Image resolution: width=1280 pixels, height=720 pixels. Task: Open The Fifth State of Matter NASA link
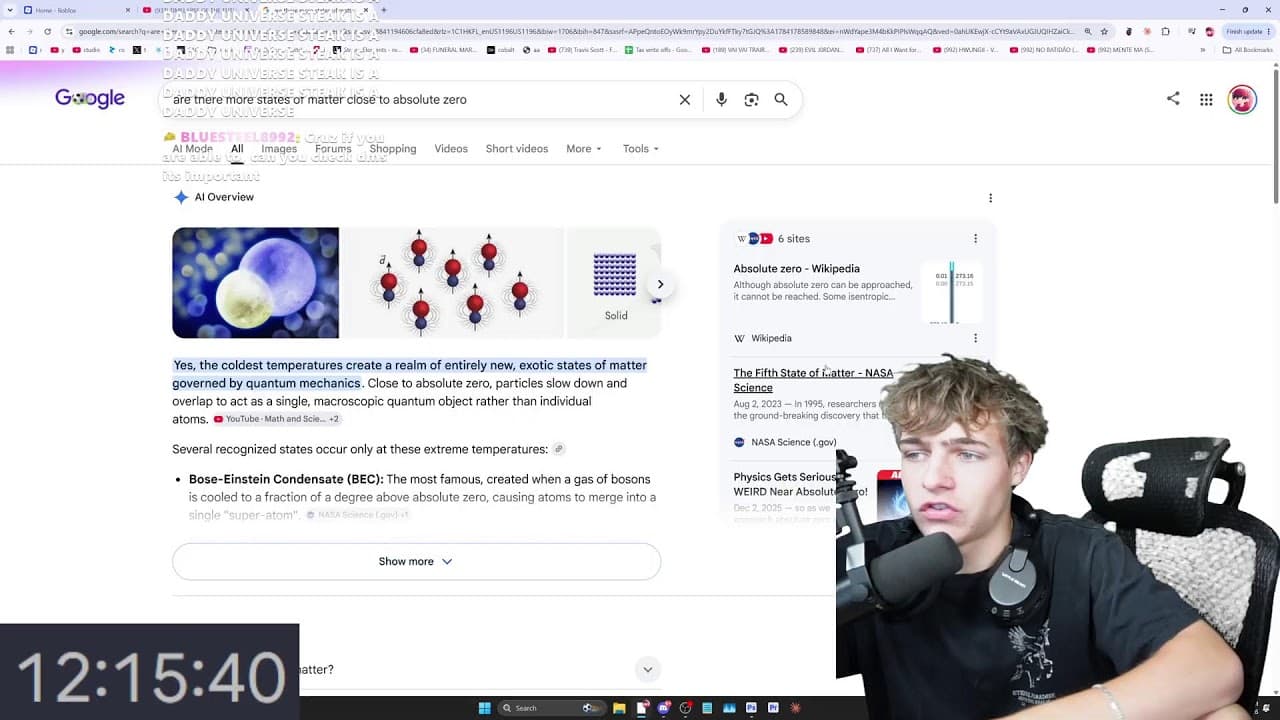coord(813,380)
